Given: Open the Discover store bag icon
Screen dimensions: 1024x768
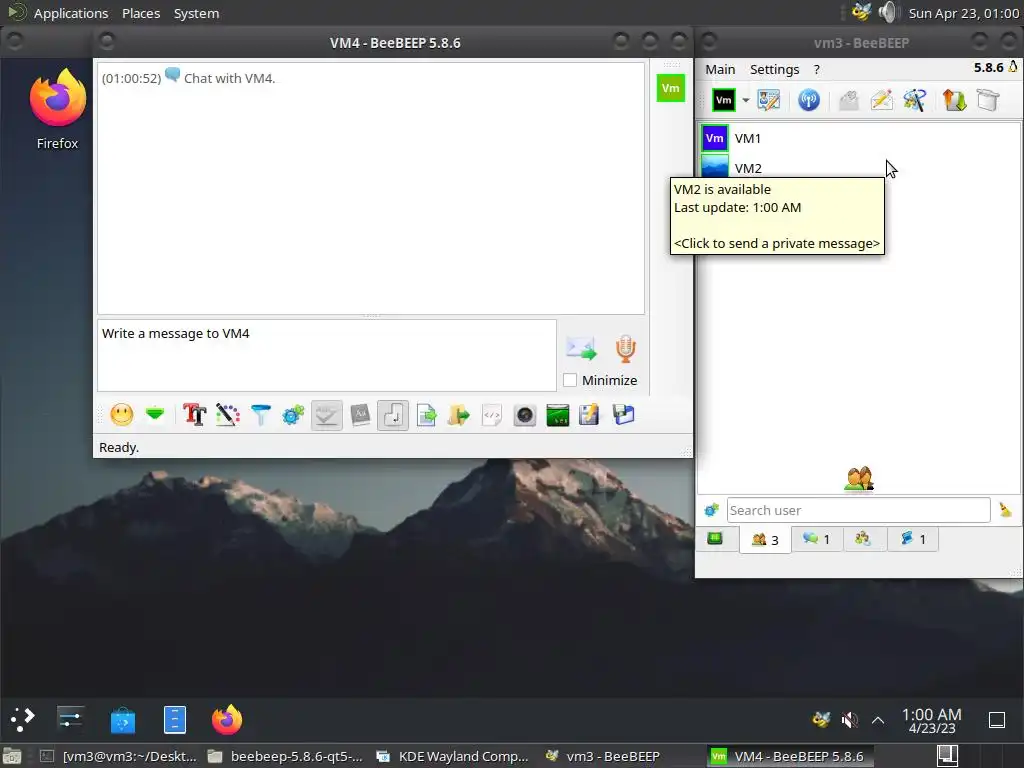Looking at the screenshot, I should click(x=123, y=720).
